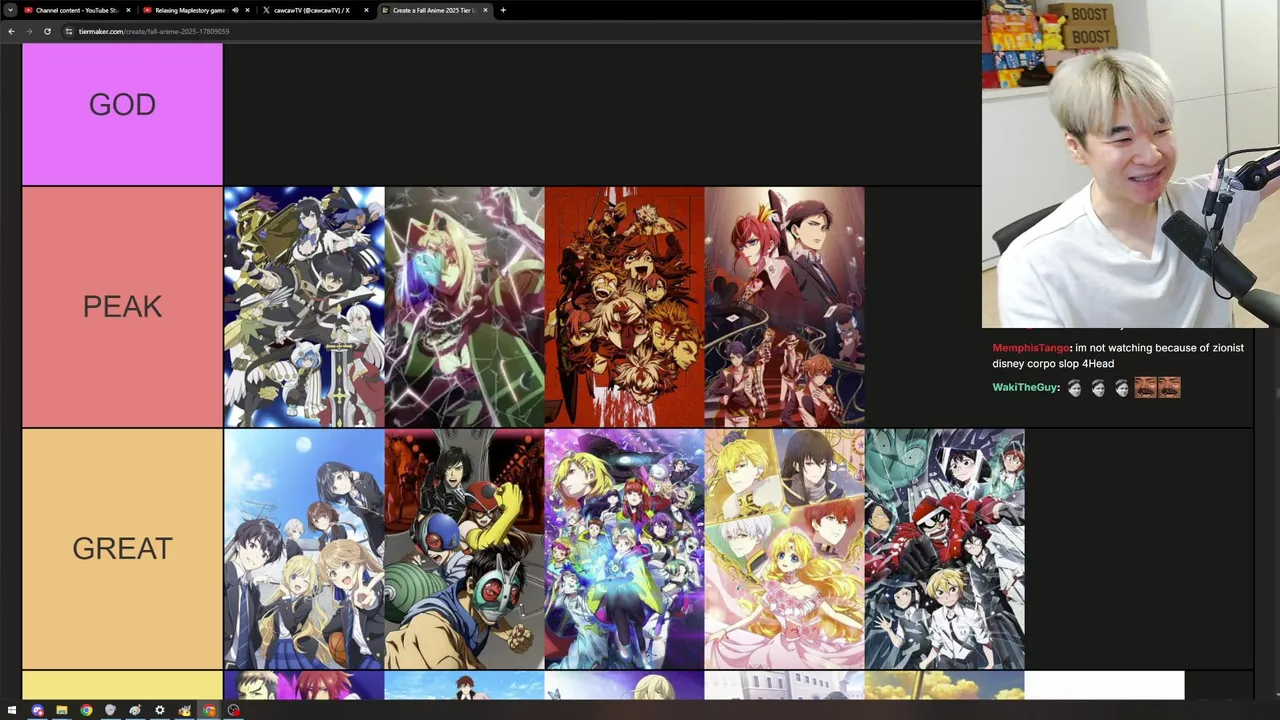The height and width of the screenshot is (720, 1280).
Task: Pick the pink-dress blonde princess poster in GREAT
Action: (x=784, y=549)
